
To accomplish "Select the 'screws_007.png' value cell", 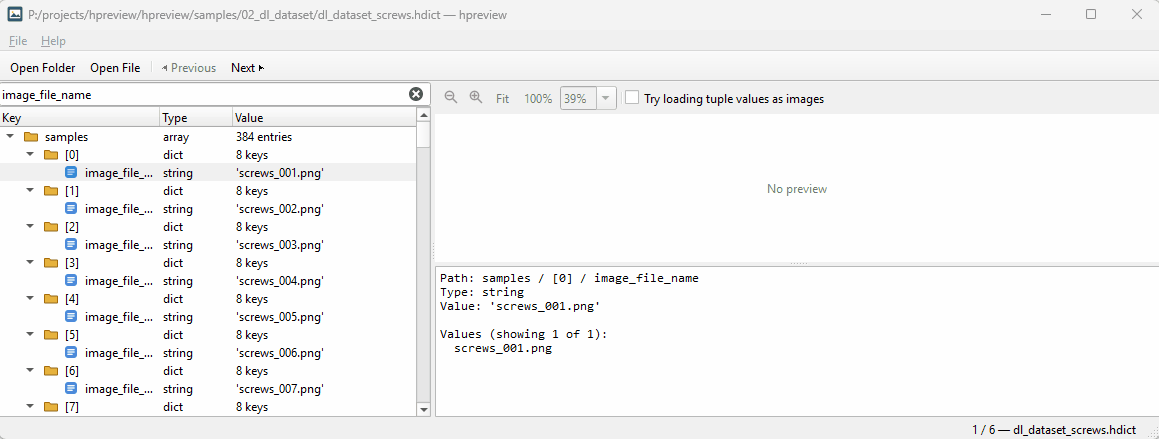I will point(279,389).
